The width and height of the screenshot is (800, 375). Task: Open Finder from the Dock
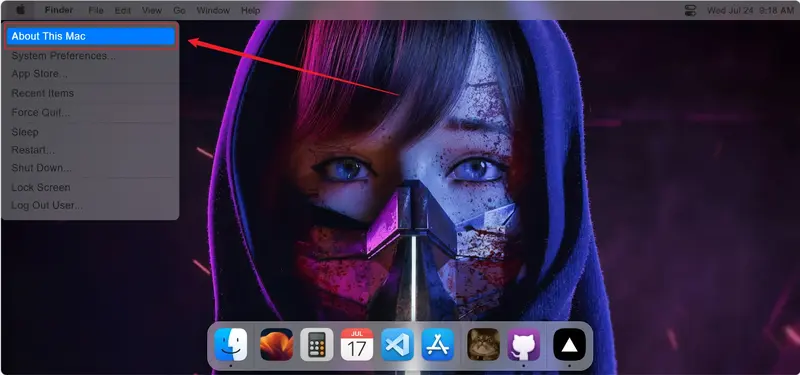[231, 344]
